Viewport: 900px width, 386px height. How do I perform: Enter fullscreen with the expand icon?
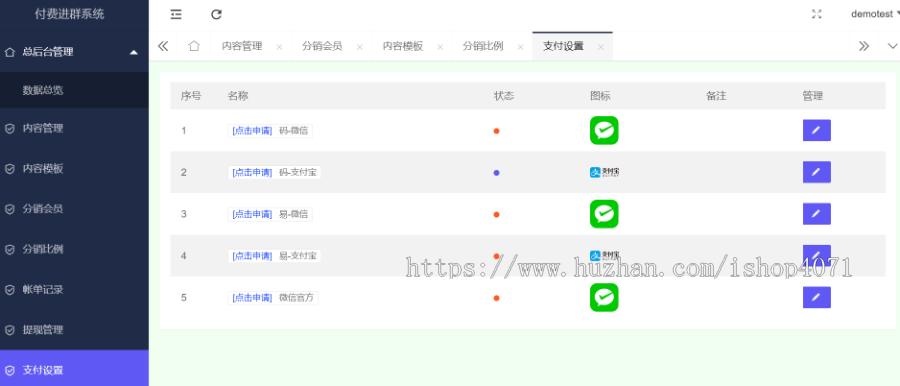tap(817, 14)
